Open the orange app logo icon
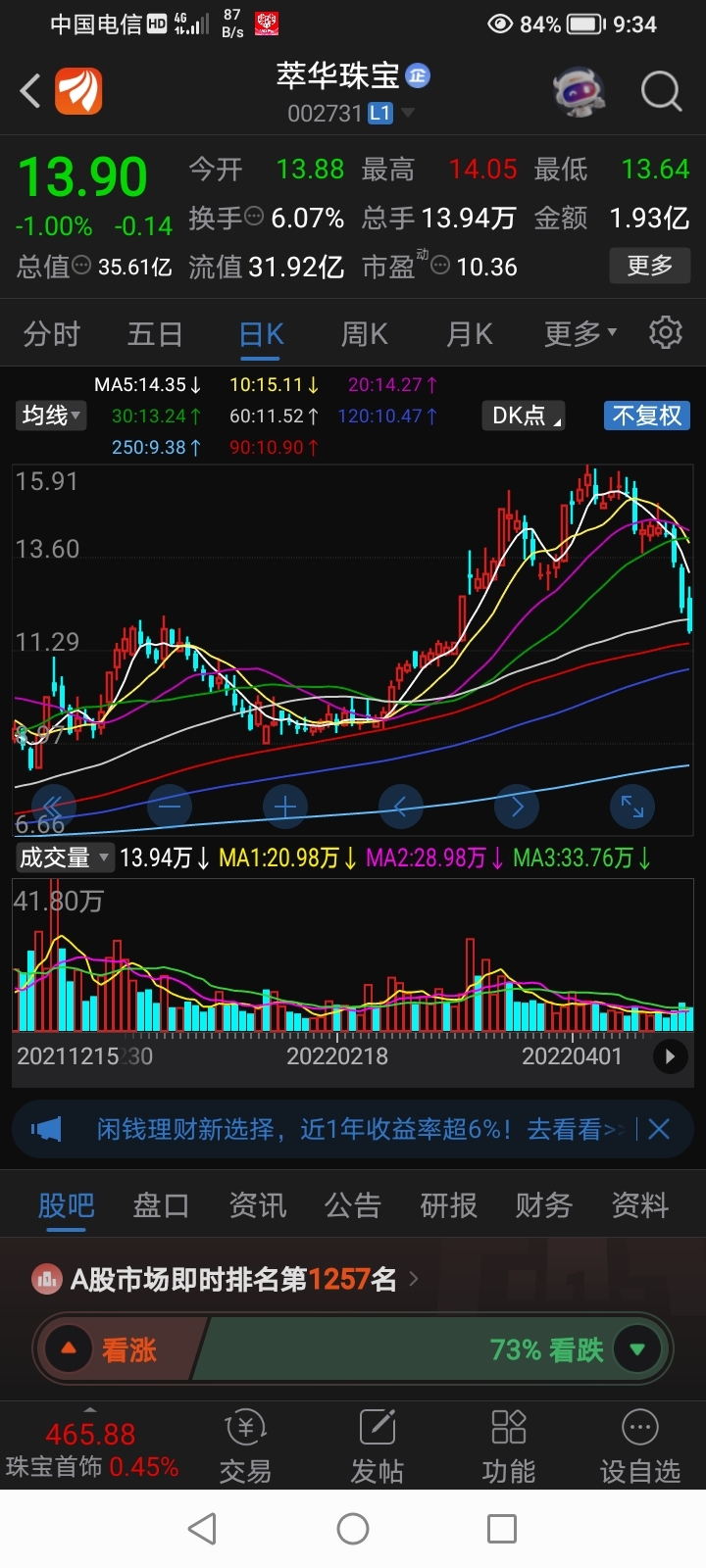Image resolution: width=706 pixels, height=1568 pixels. [78, 92]
